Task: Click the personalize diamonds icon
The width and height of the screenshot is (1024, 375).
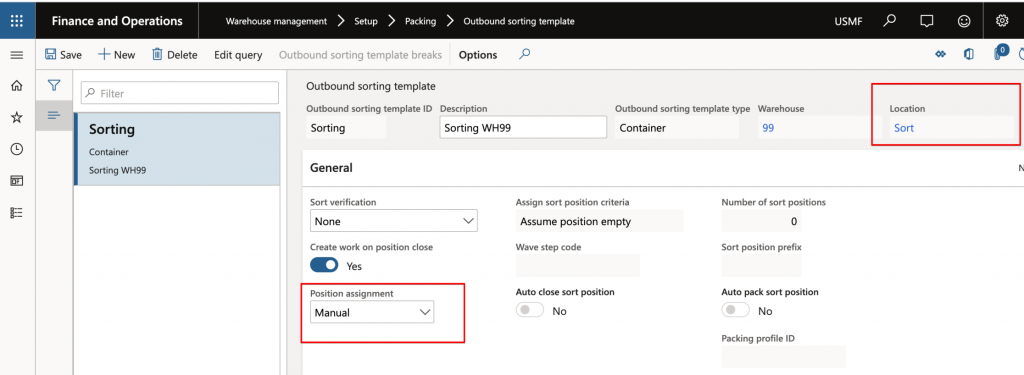Action: (940, 55)
